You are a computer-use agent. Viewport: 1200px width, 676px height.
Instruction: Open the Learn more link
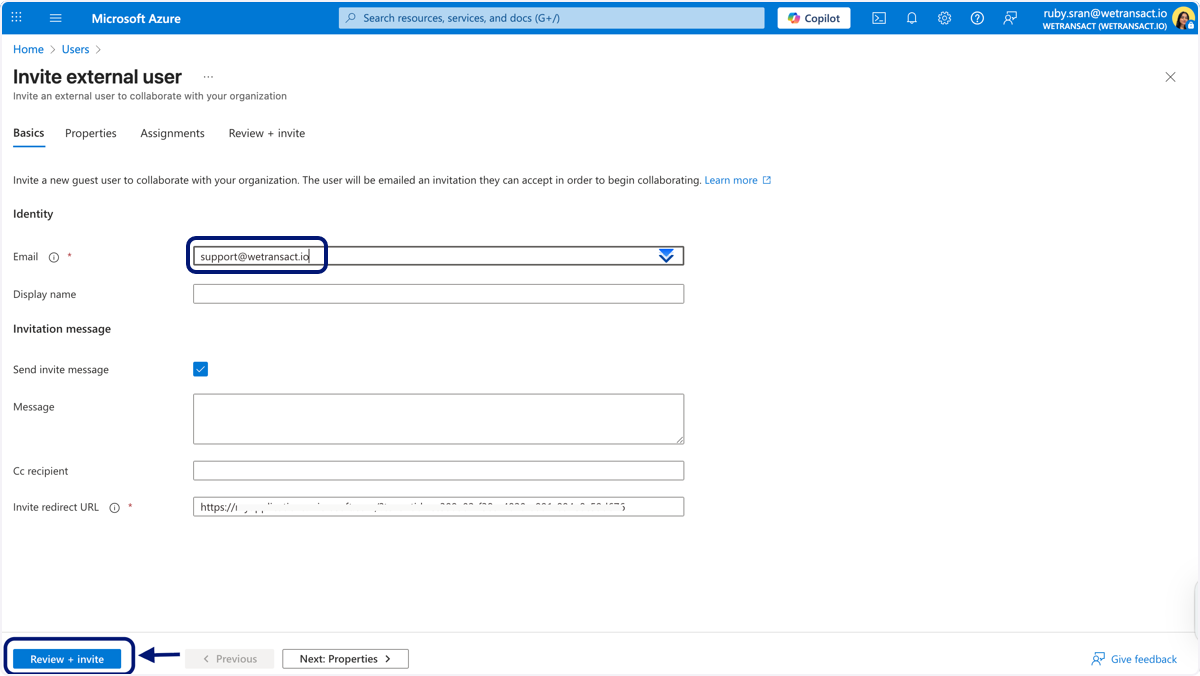(731, 180)
